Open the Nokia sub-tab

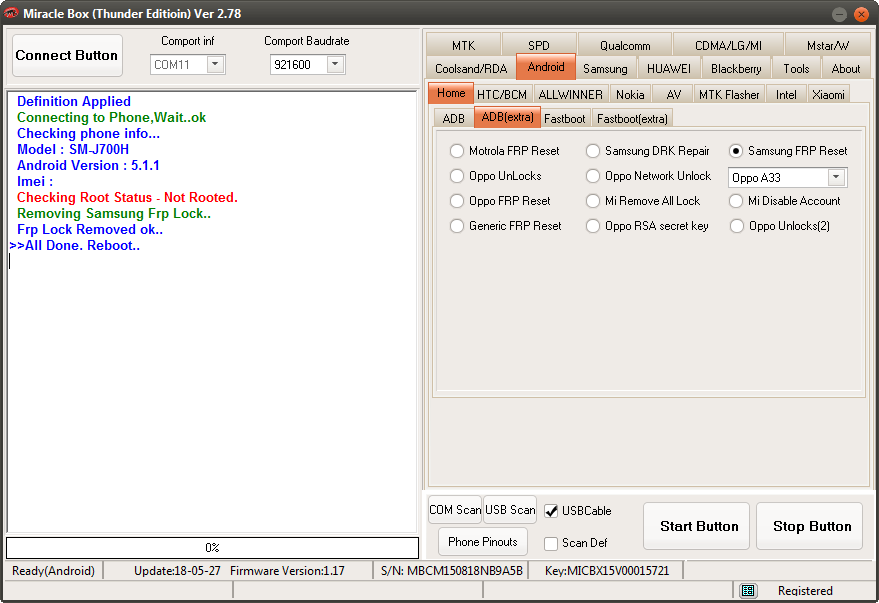click(x=630, y=94)
